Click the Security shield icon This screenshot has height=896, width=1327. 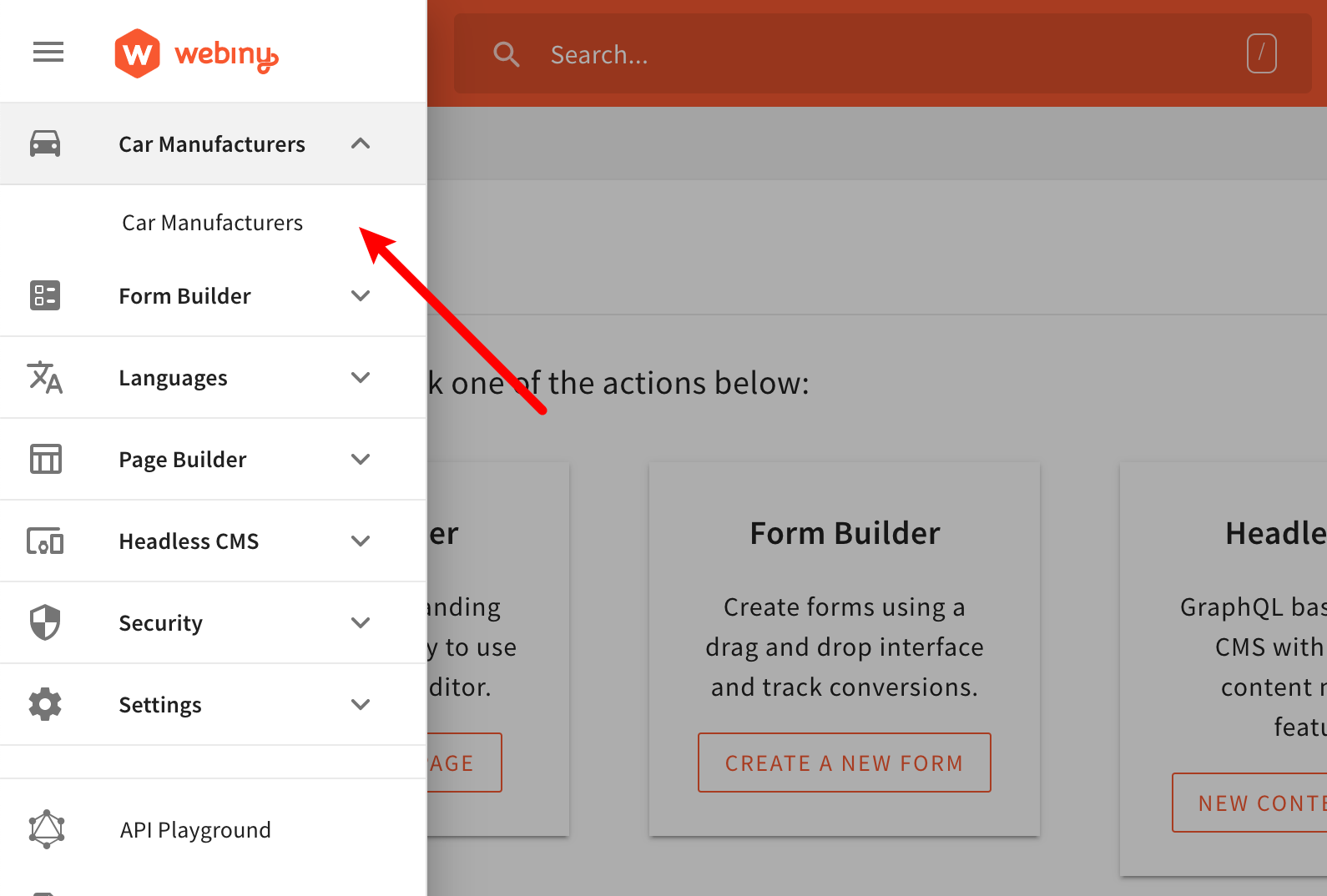click(x=45, y=622)
